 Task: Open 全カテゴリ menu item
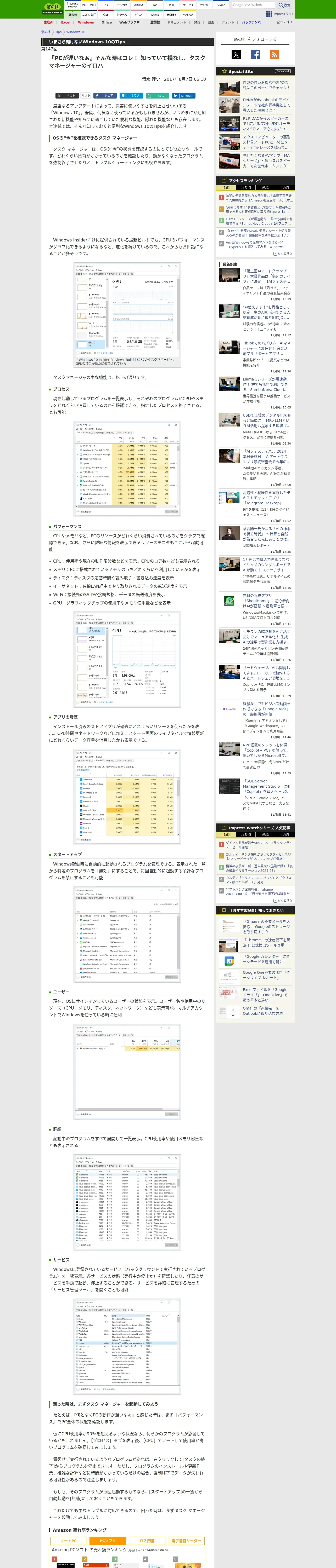click(x=284, y=22)
